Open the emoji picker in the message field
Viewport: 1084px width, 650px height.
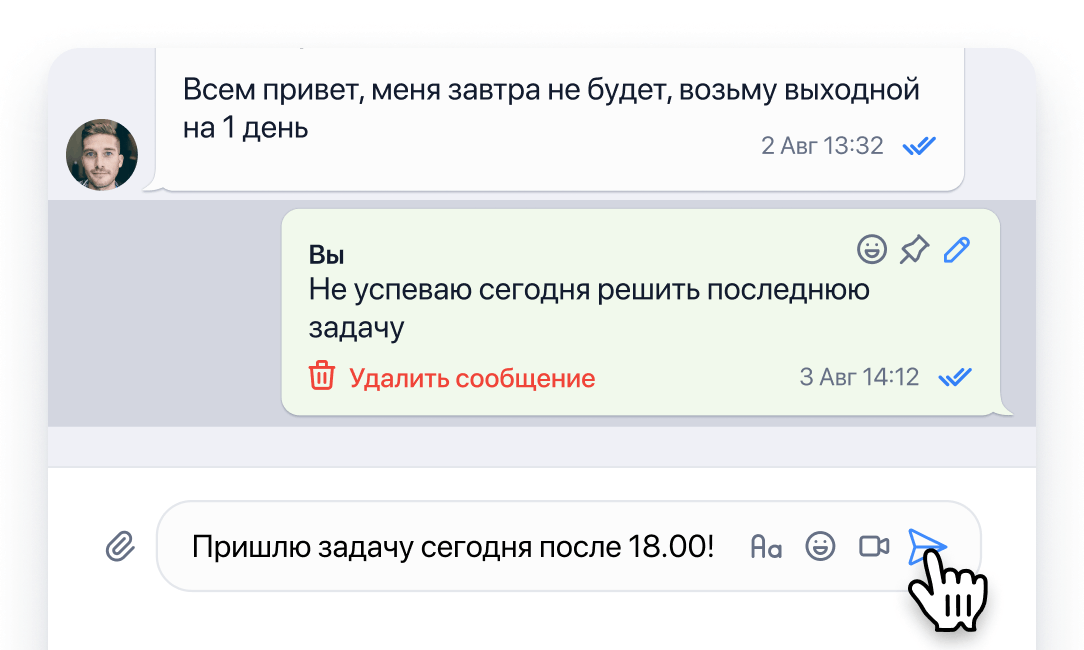pyautogui.click(x=820, y=546)
